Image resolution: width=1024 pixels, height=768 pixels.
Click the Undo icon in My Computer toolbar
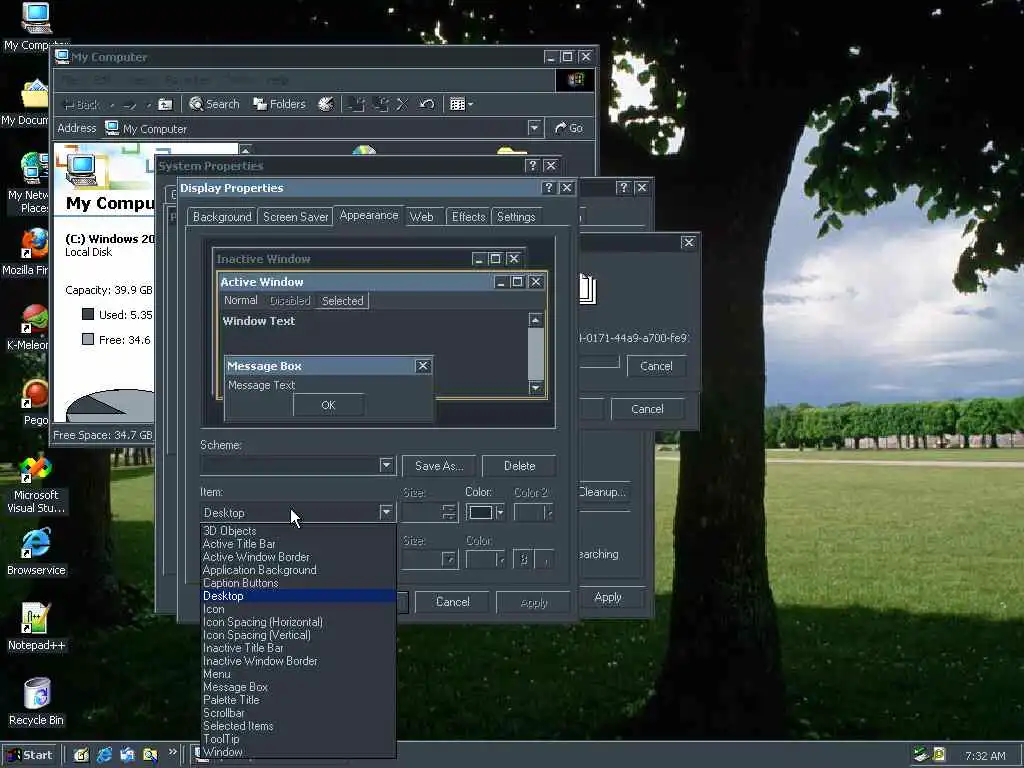(426, 104)
